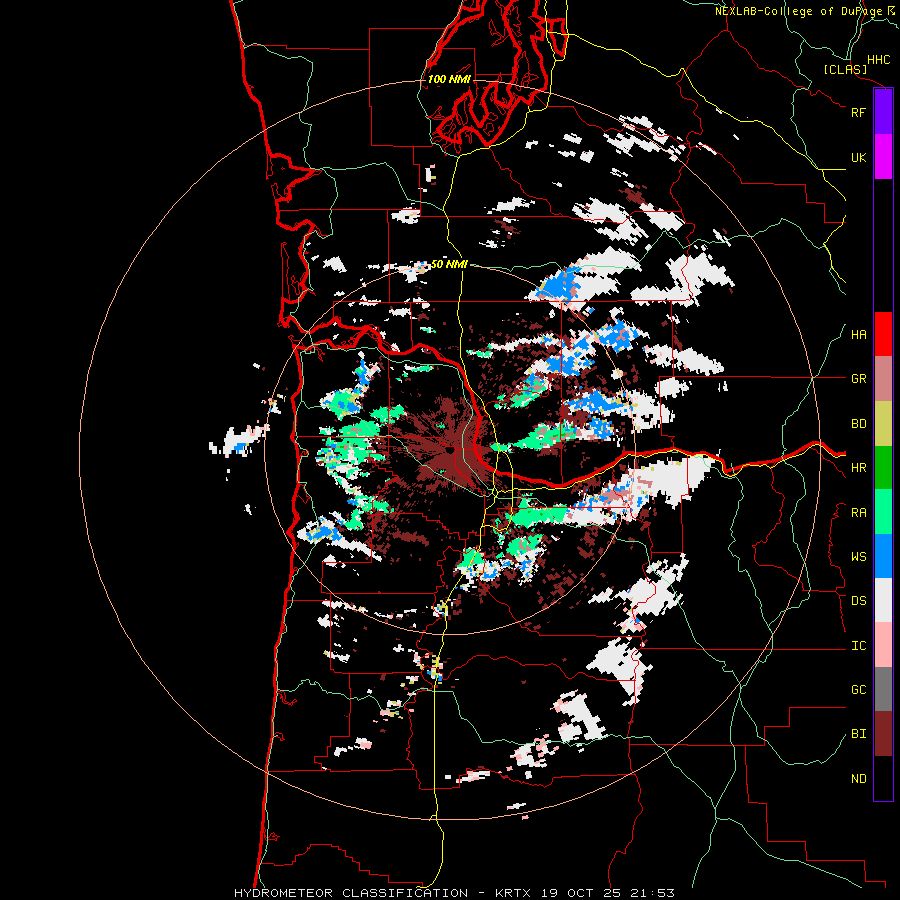Image resolution: width=900 pixels, height=900 pixels.
Task: Click the white DS legend color swatch
Action: [x=883, y=600]
